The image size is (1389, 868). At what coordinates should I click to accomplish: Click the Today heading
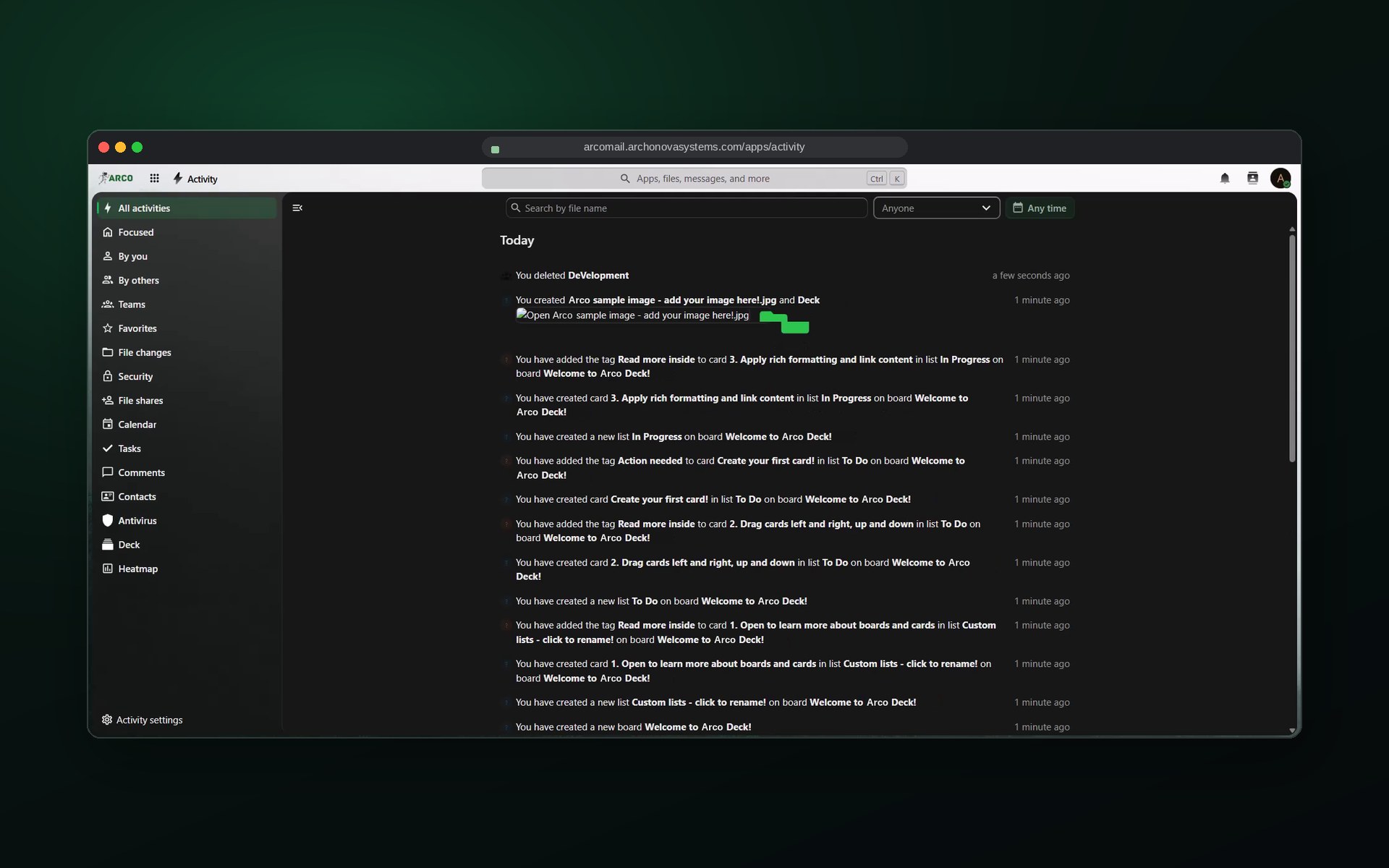[x=517, y=240]
